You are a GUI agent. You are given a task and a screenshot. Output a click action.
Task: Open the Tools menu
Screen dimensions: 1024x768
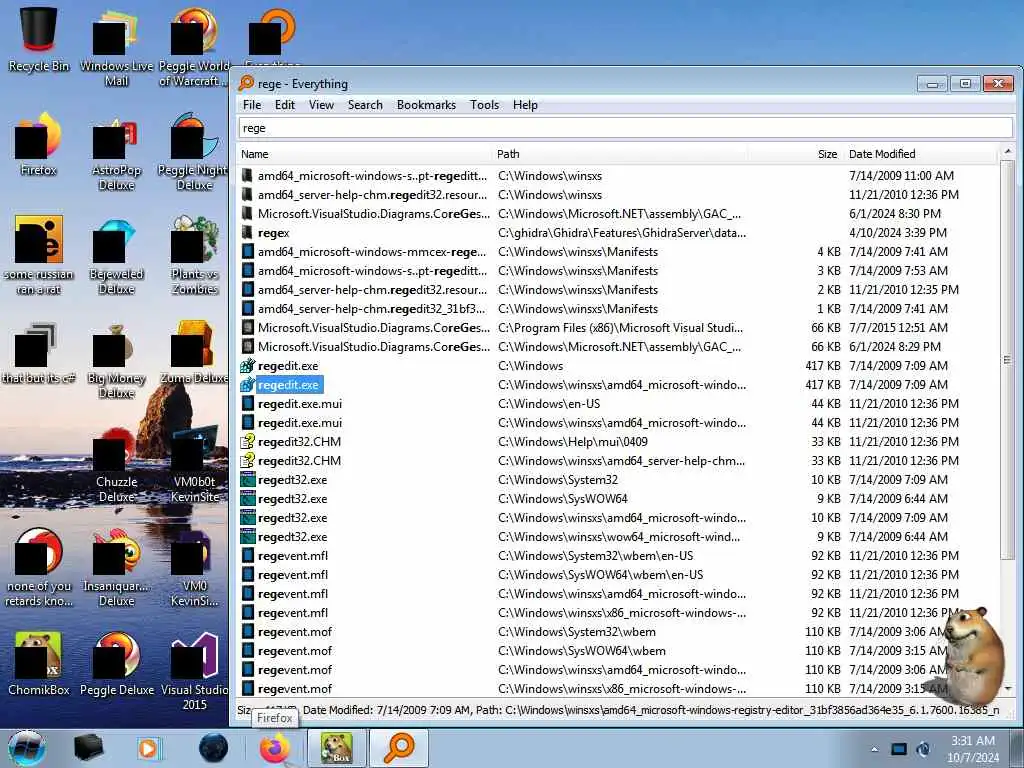(x=485, y=105)
